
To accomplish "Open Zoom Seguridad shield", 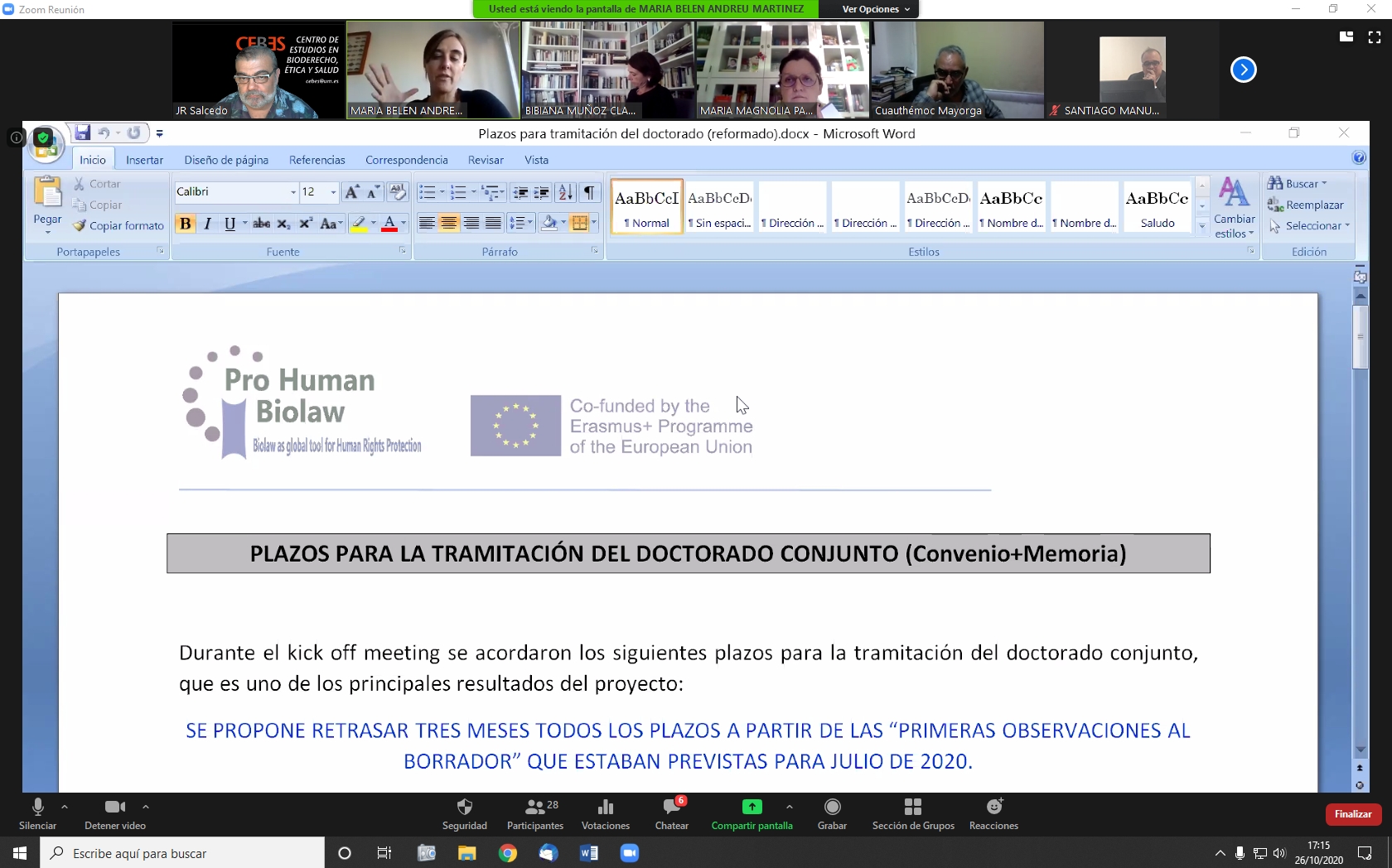I will tap(465, 814).
